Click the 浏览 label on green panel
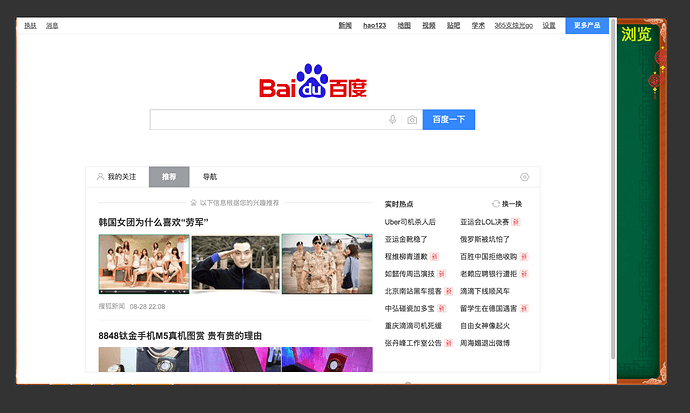This screenshot has width=690, height=413. (x=636, y=34)
